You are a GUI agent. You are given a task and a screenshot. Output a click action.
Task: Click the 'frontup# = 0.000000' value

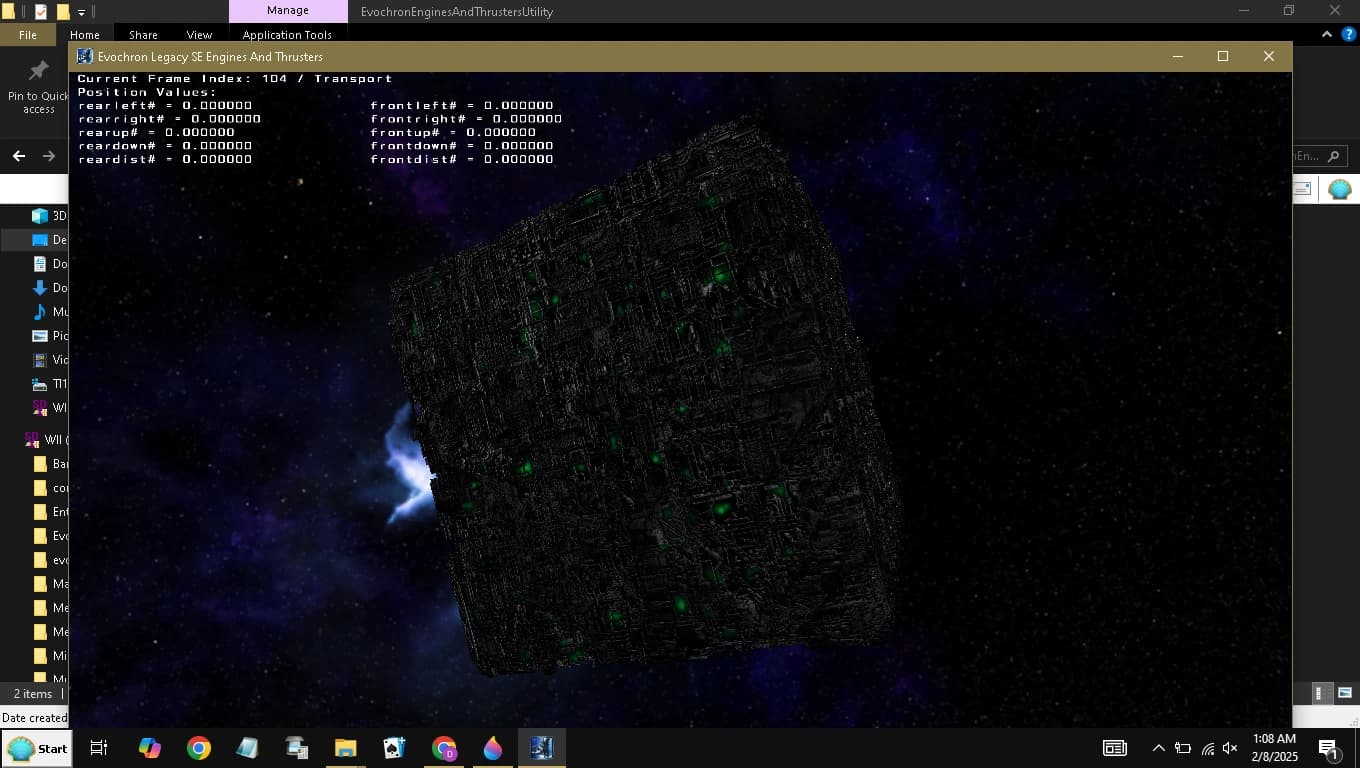(x=453, y=132)
